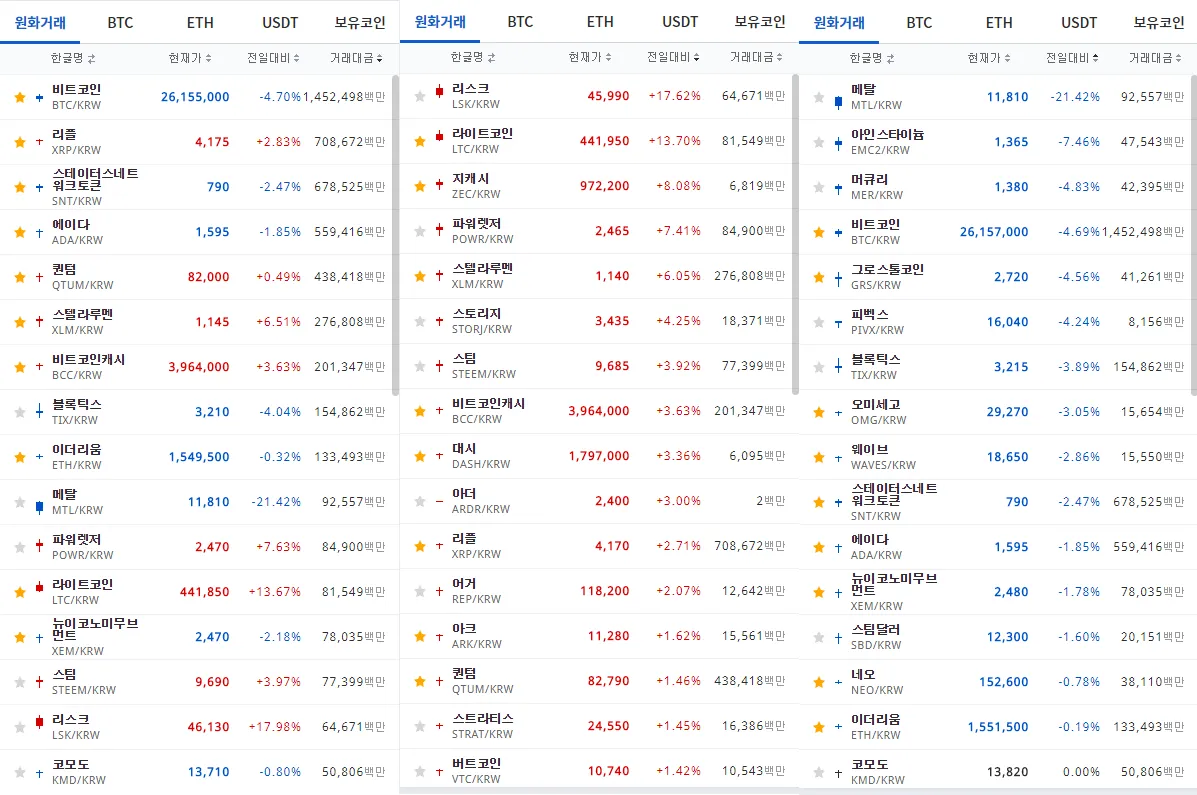
Task: Select 원화거래 tab above the 비트코인 26,155,000 list
Action: pyautogui.click(x=40, y=23)
